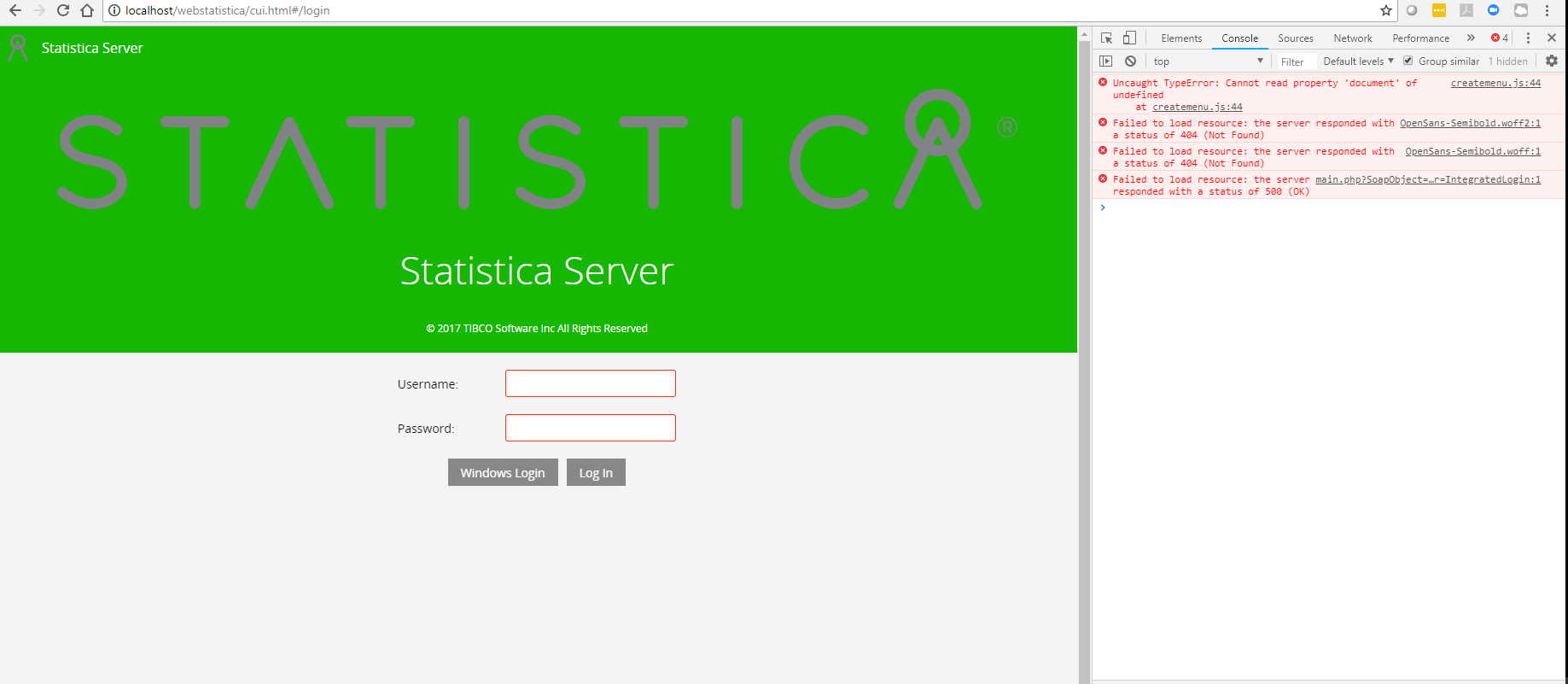
Task: Open DevTools customize three-dot menu
Action: [x=1528, y=38]
